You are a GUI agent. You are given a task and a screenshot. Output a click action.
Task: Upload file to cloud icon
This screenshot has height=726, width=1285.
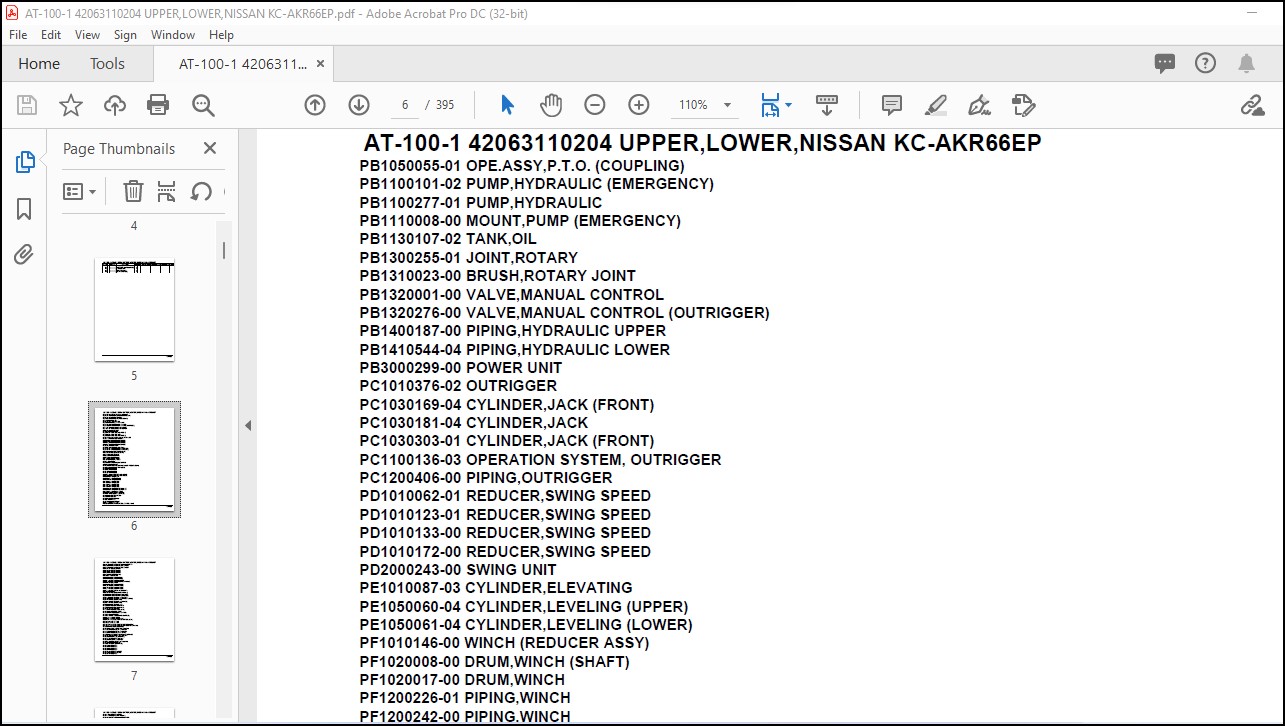pos(115,105)
